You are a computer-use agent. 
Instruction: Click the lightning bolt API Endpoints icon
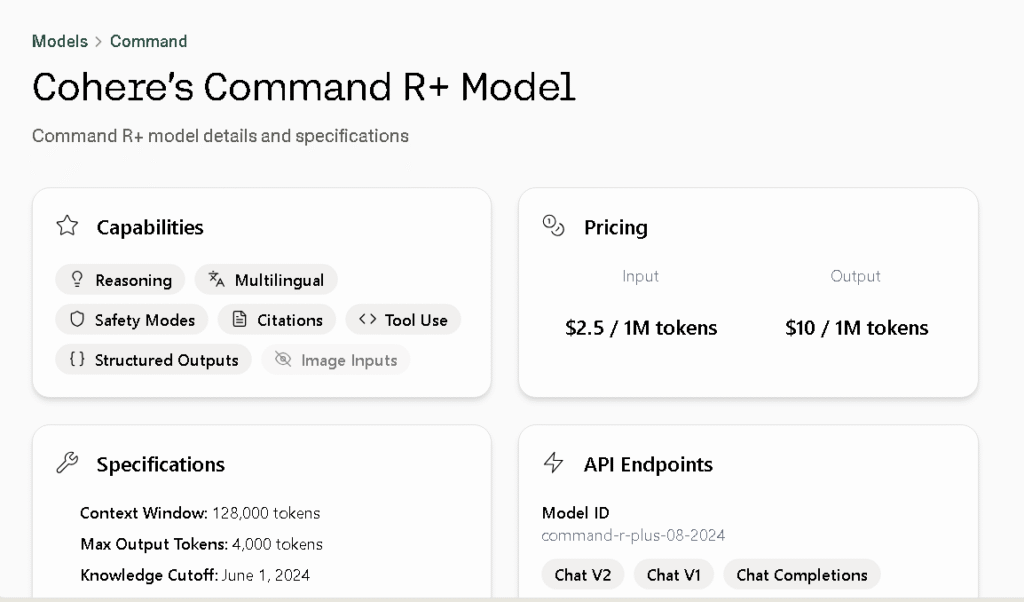[553, 463]
